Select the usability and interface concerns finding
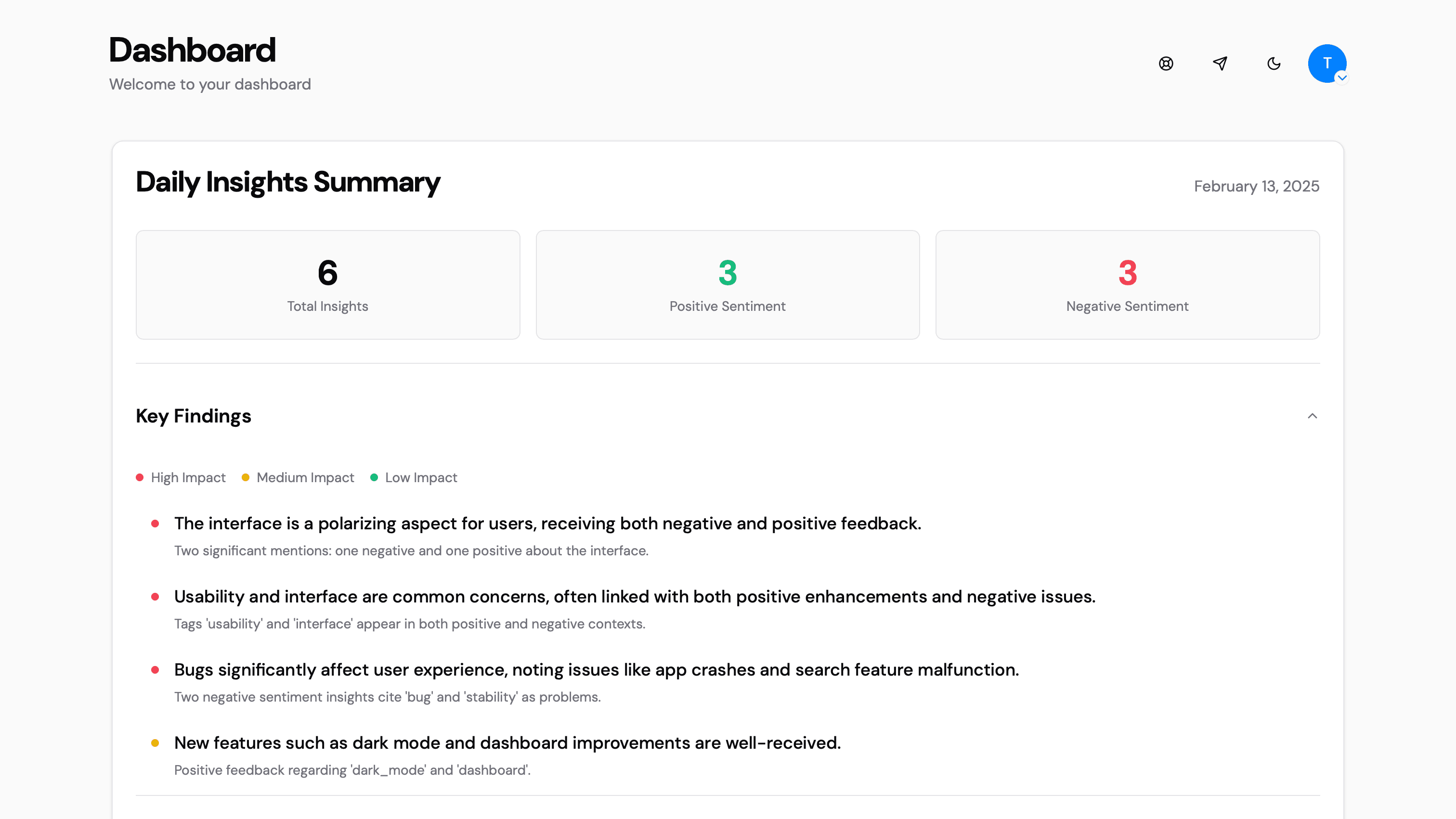The height and width of the screenshot is (819, 1456). point(634,597)
